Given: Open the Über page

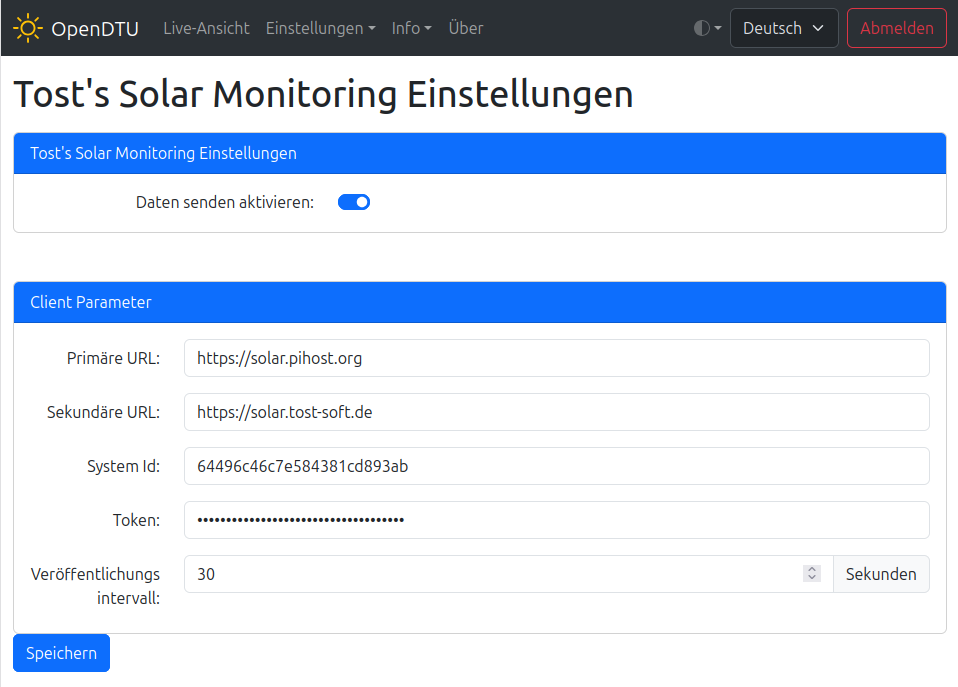Looking at the screenshot, I should click(466, 28).
